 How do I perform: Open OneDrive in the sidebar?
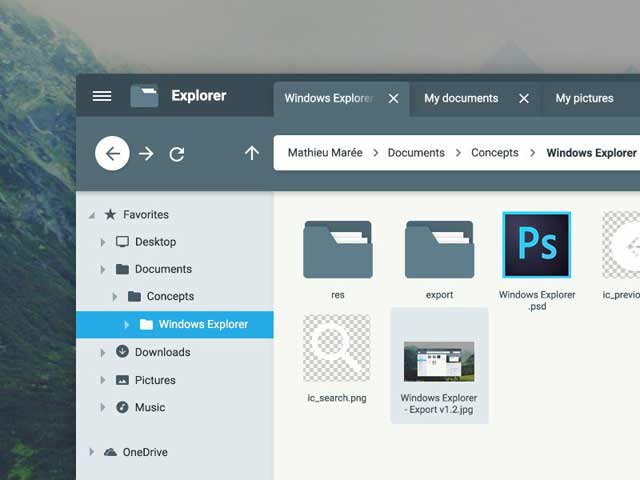(x=145, y=452)
